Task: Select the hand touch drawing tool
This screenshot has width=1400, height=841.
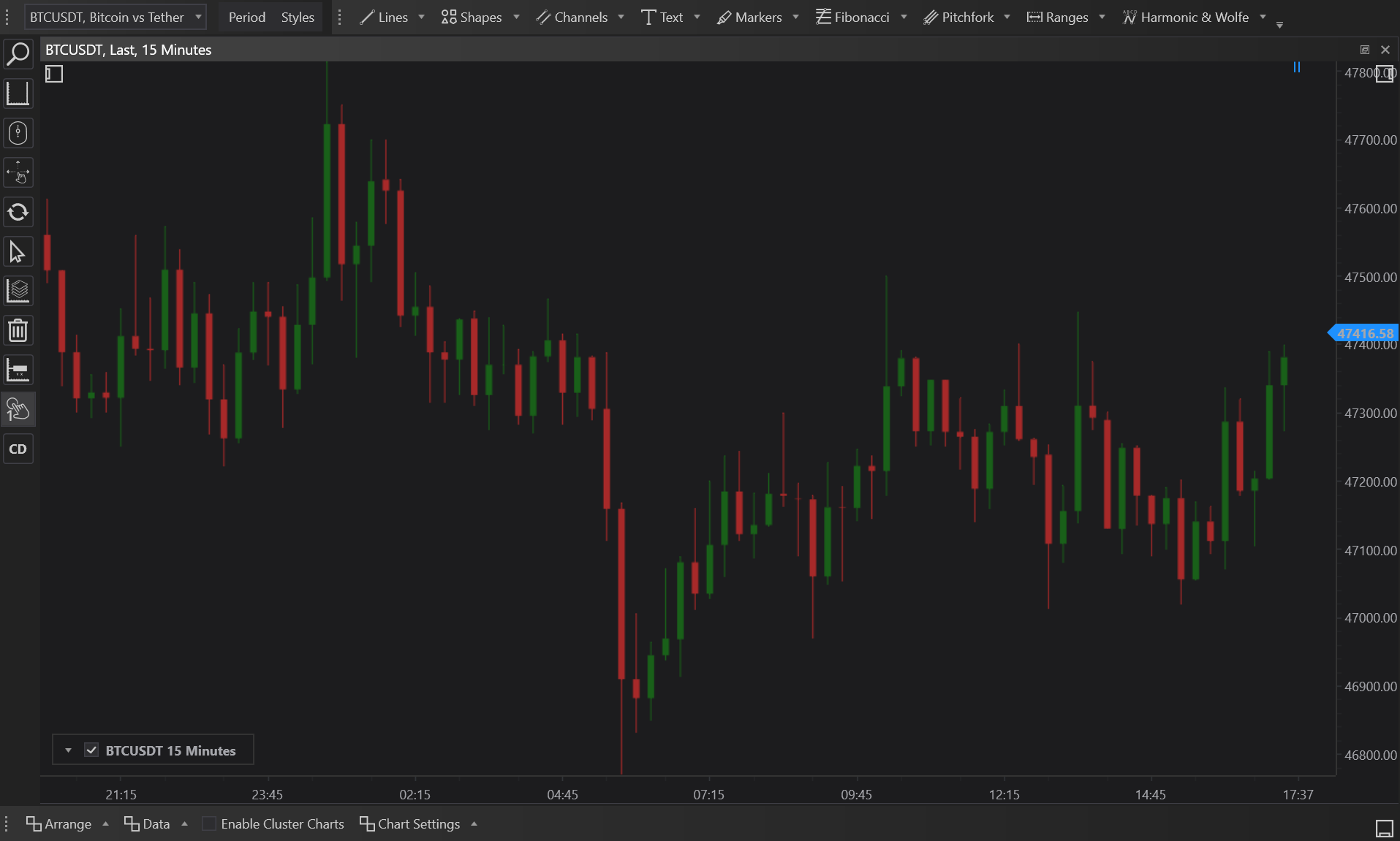Action: point(18,410)
